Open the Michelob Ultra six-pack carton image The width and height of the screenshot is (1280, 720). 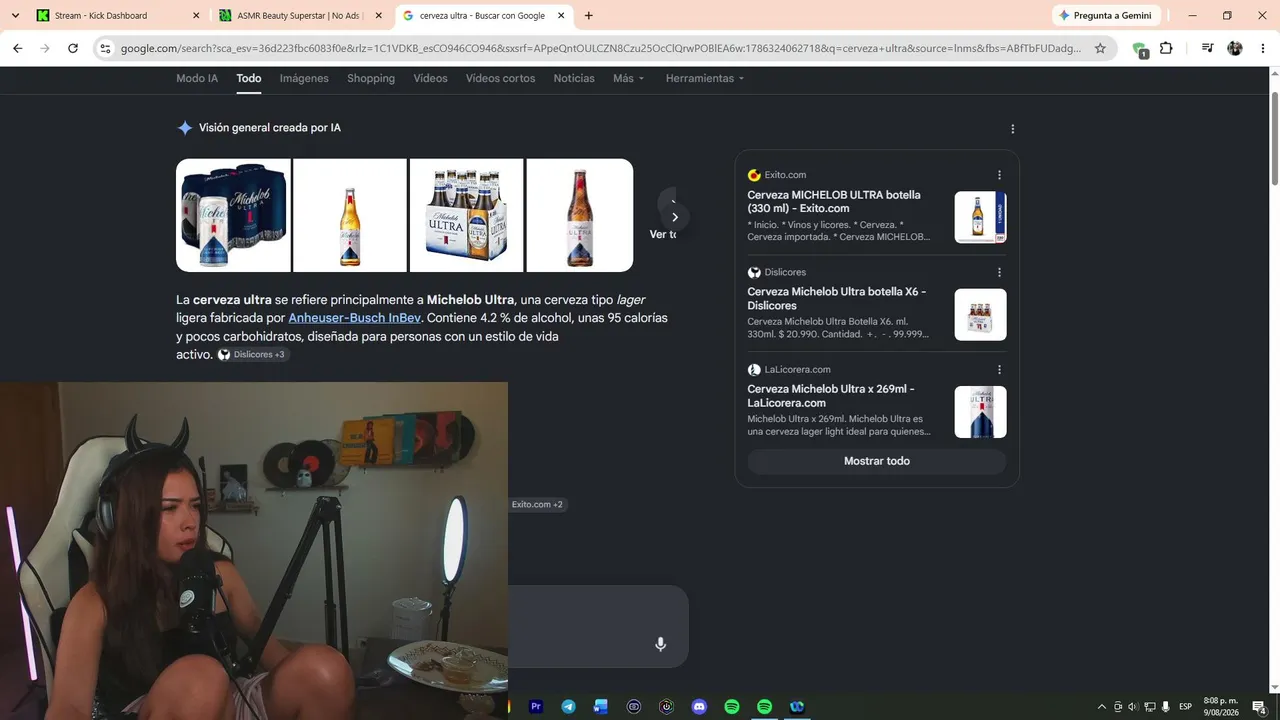466,215
